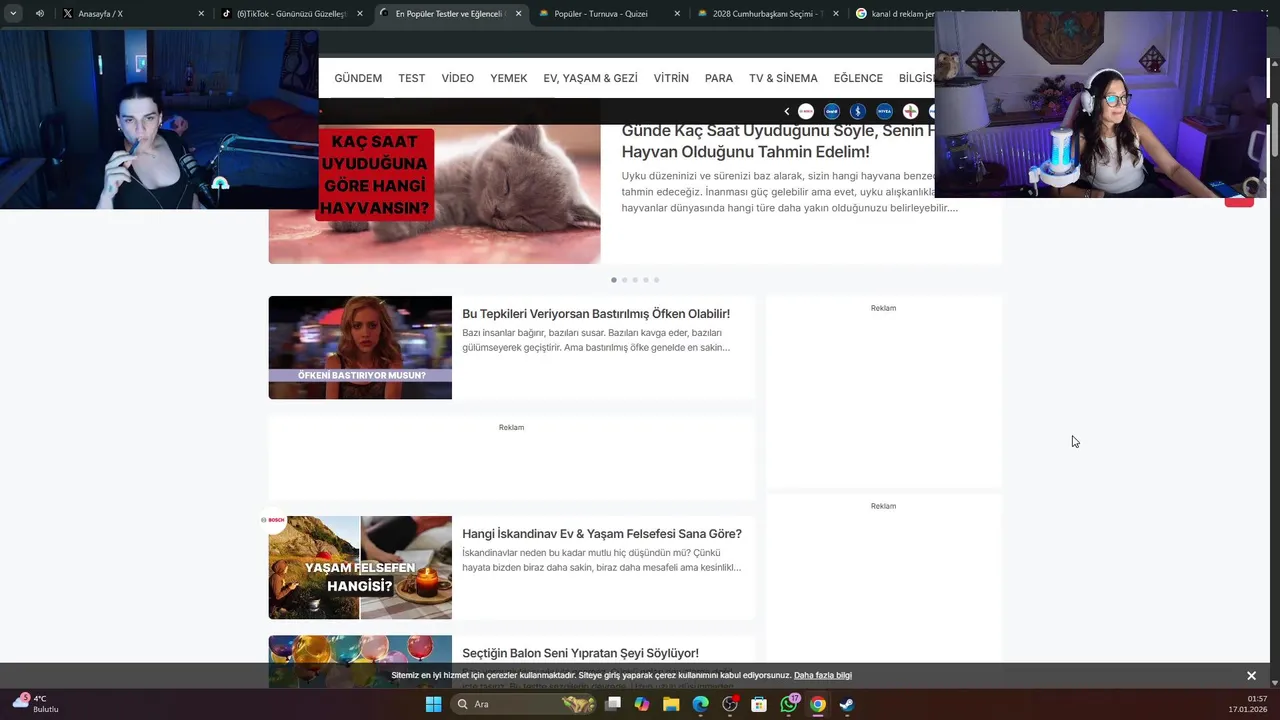This screenshot has height=720, width=1280.
Task: Select the fifth carousel pagination dot
Action: click(x=656, y=280)
